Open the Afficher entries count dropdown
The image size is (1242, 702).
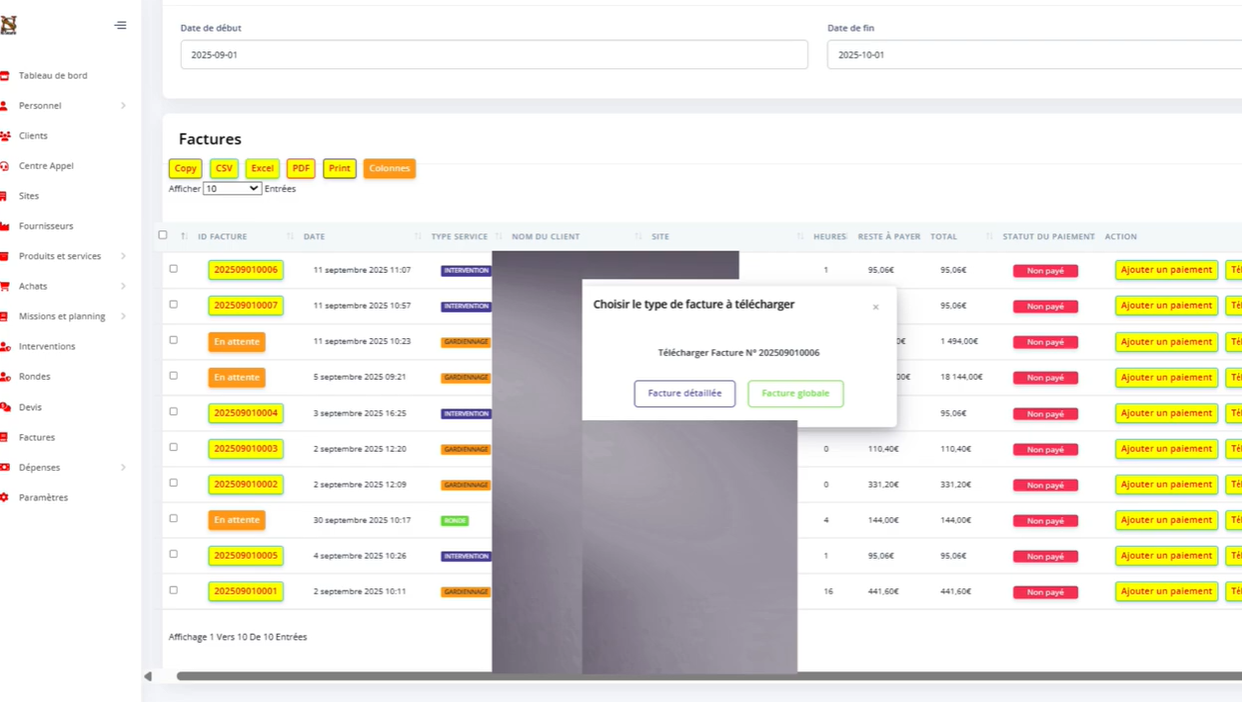tap(232, 188)
